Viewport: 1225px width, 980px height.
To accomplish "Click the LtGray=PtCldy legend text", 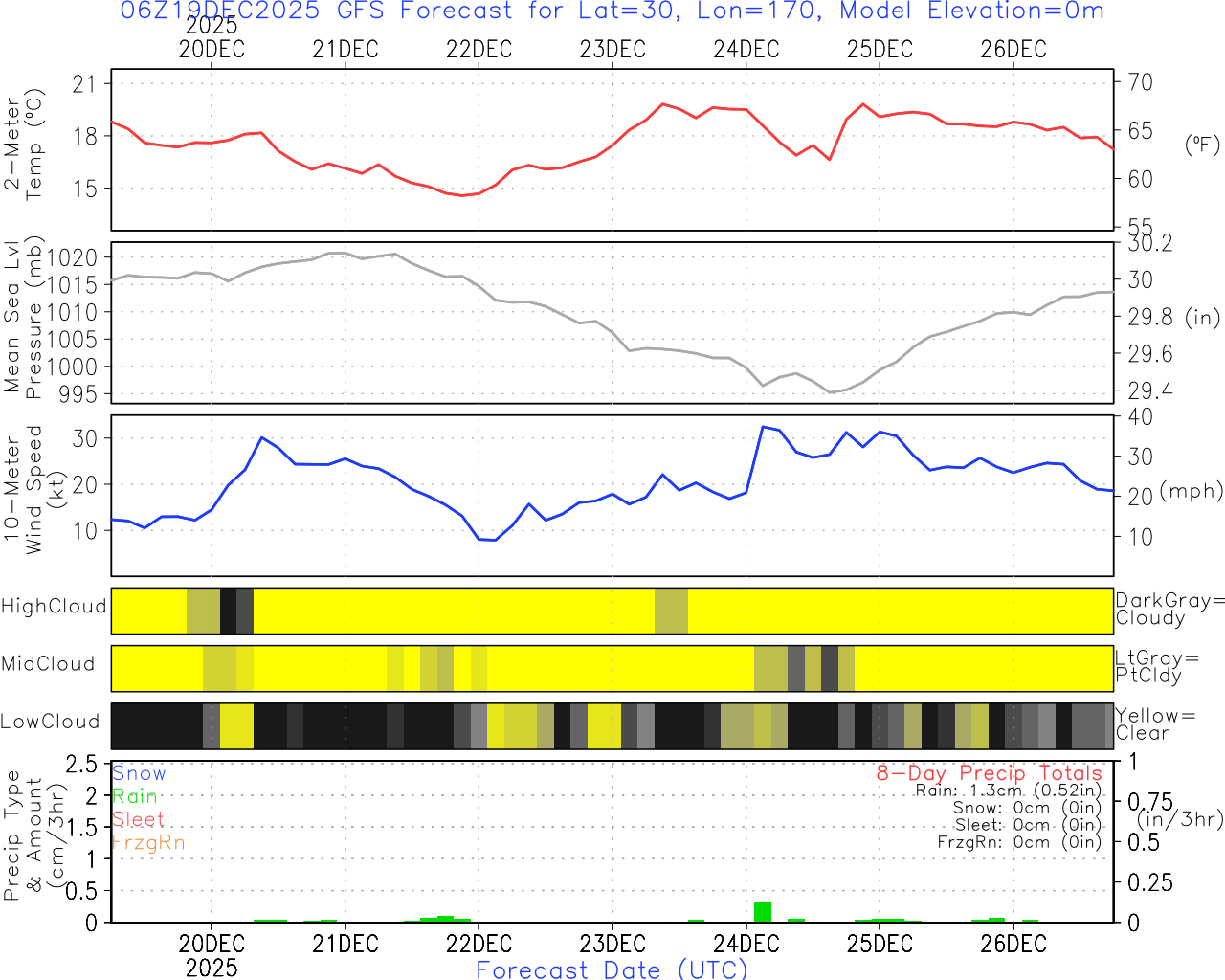I will (1156, 667).
